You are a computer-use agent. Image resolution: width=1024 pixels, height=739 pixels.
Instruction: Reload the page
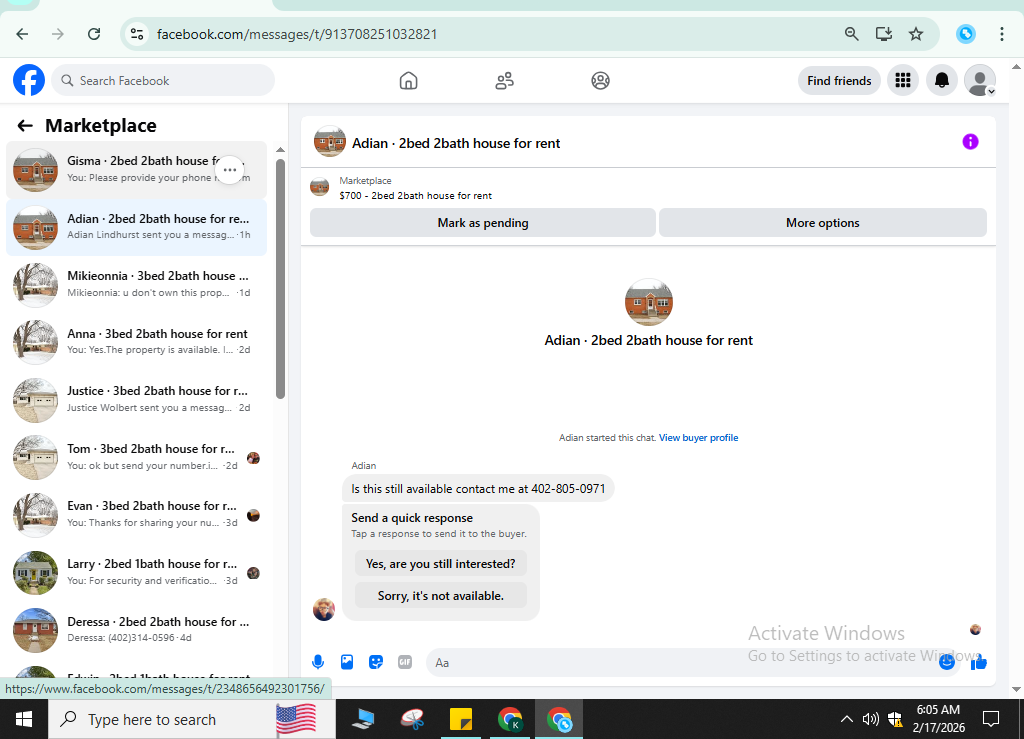coord(94,34)
